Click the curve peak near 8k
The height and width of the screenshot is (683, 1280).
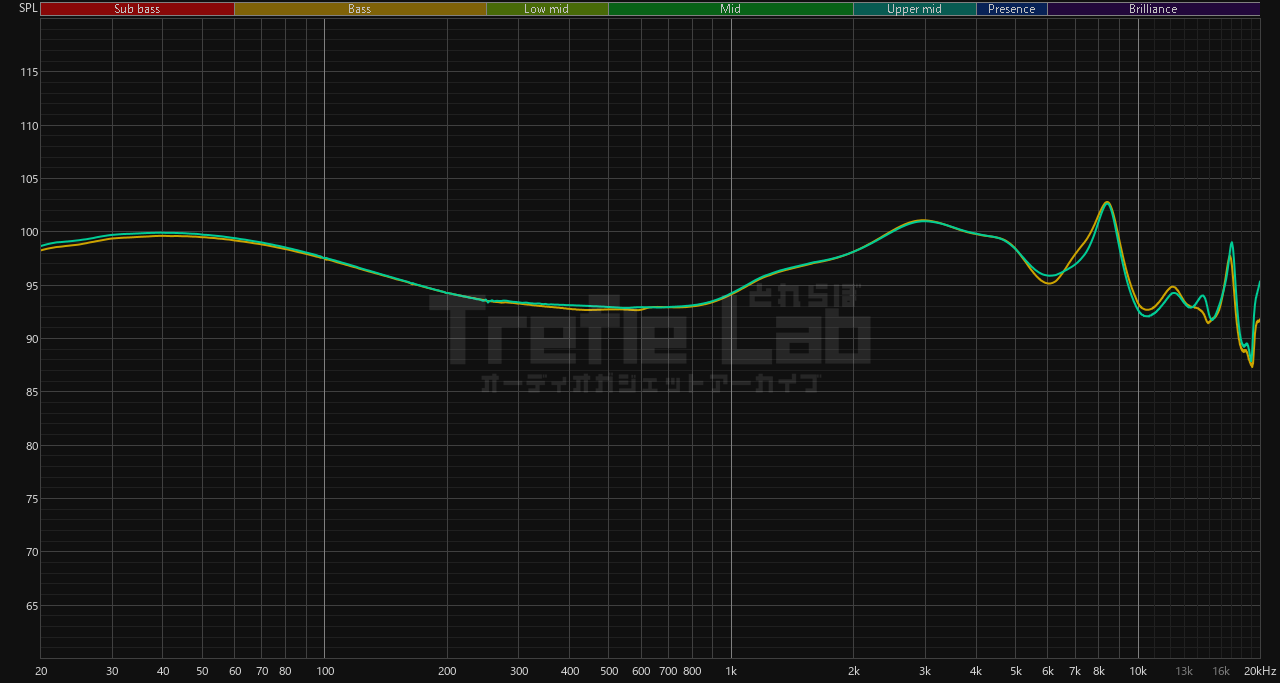point(1106,203)
